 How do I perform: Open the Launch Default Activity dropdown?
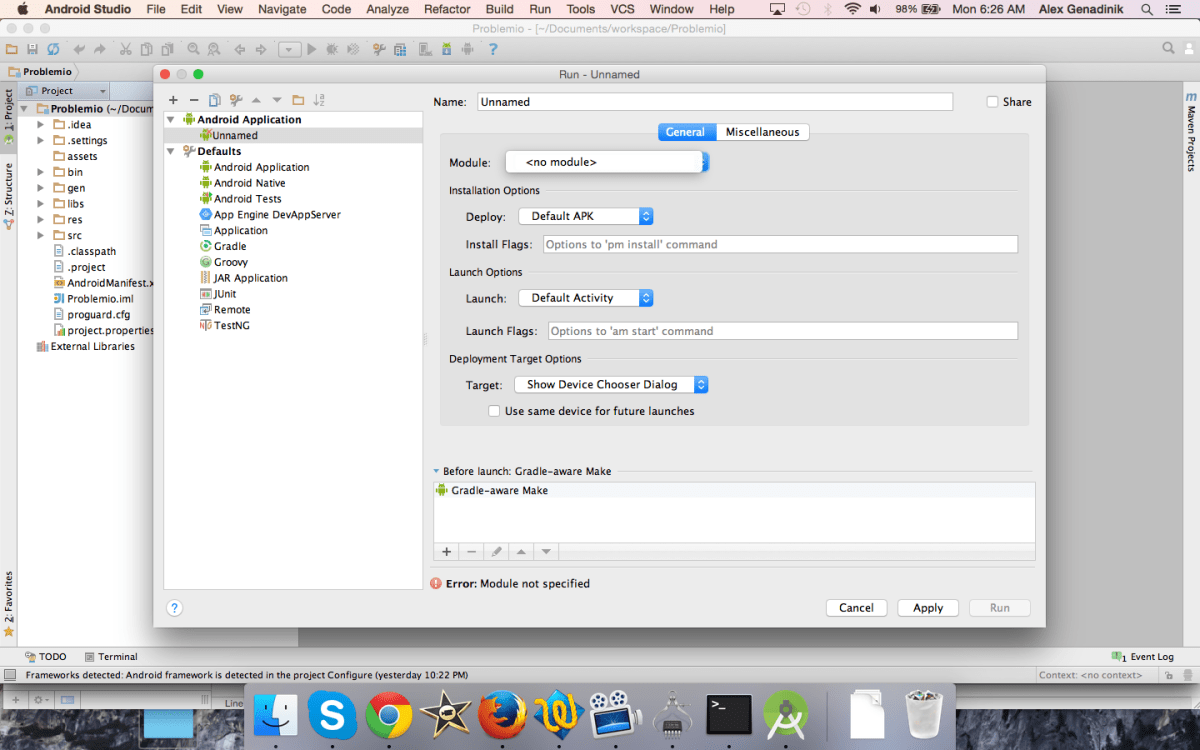tap(586, 298)
